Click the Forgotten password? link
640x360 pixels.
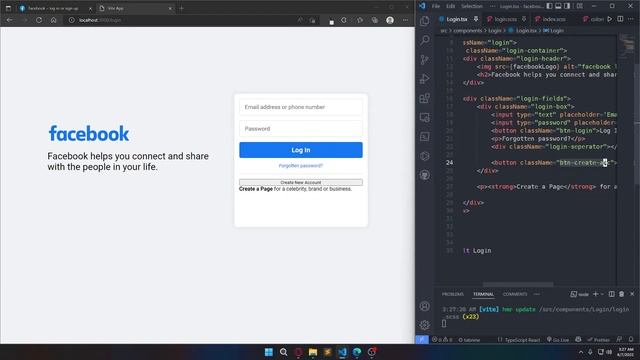pyautogui.click(x=301, y=166)
